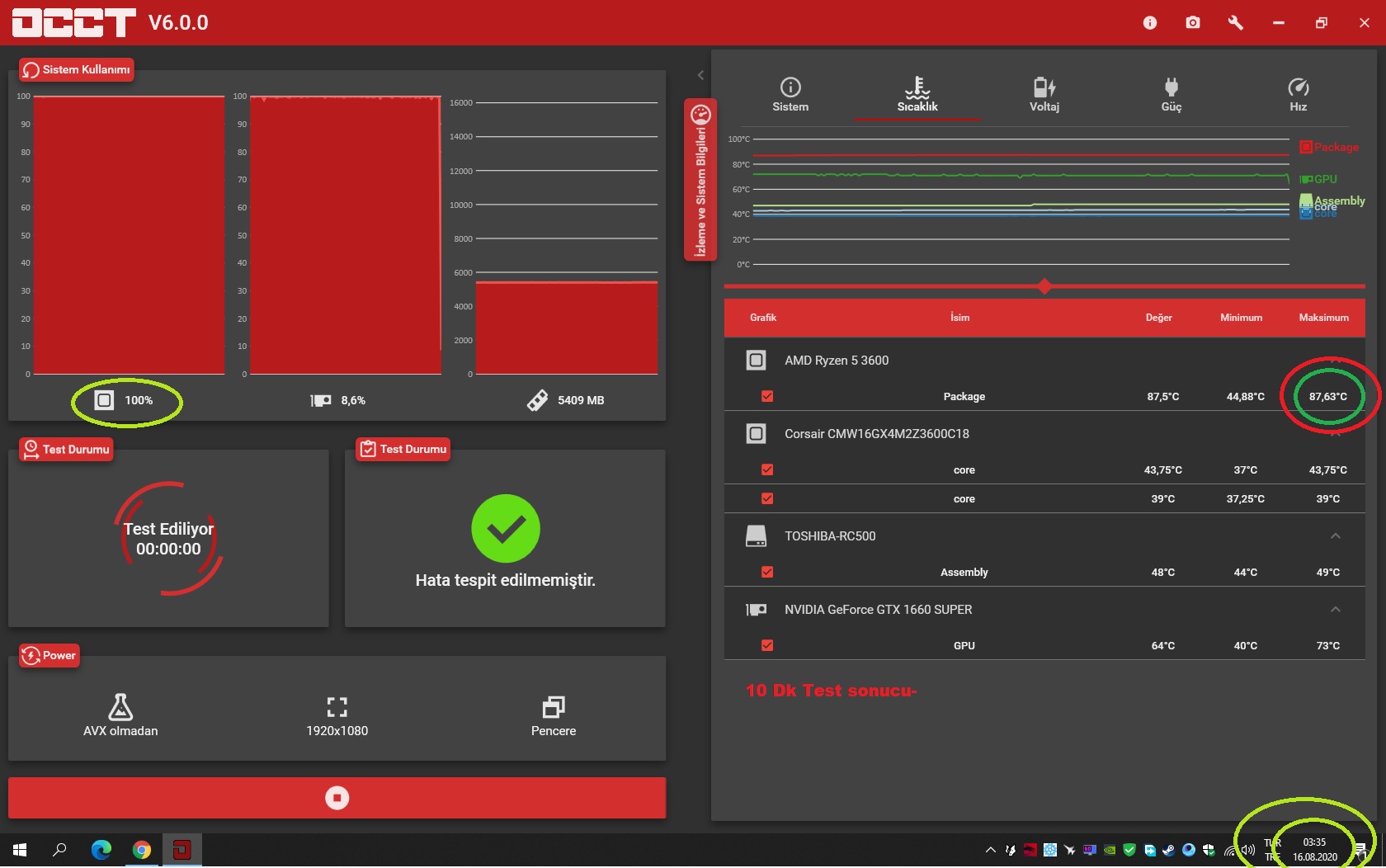
Task: Collapse the monitoring panel with the arrow
Action: [700, 75]
